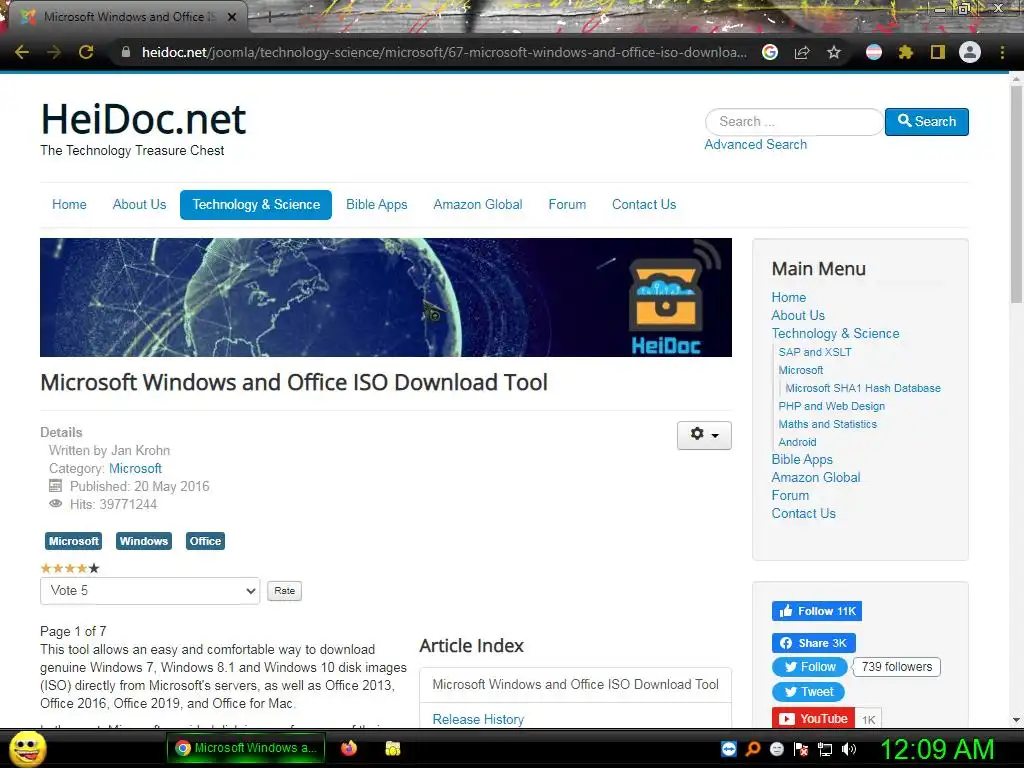Open PHP and Web Design menu link
Screen dimensions: 1024x768
tap(831, 406)
